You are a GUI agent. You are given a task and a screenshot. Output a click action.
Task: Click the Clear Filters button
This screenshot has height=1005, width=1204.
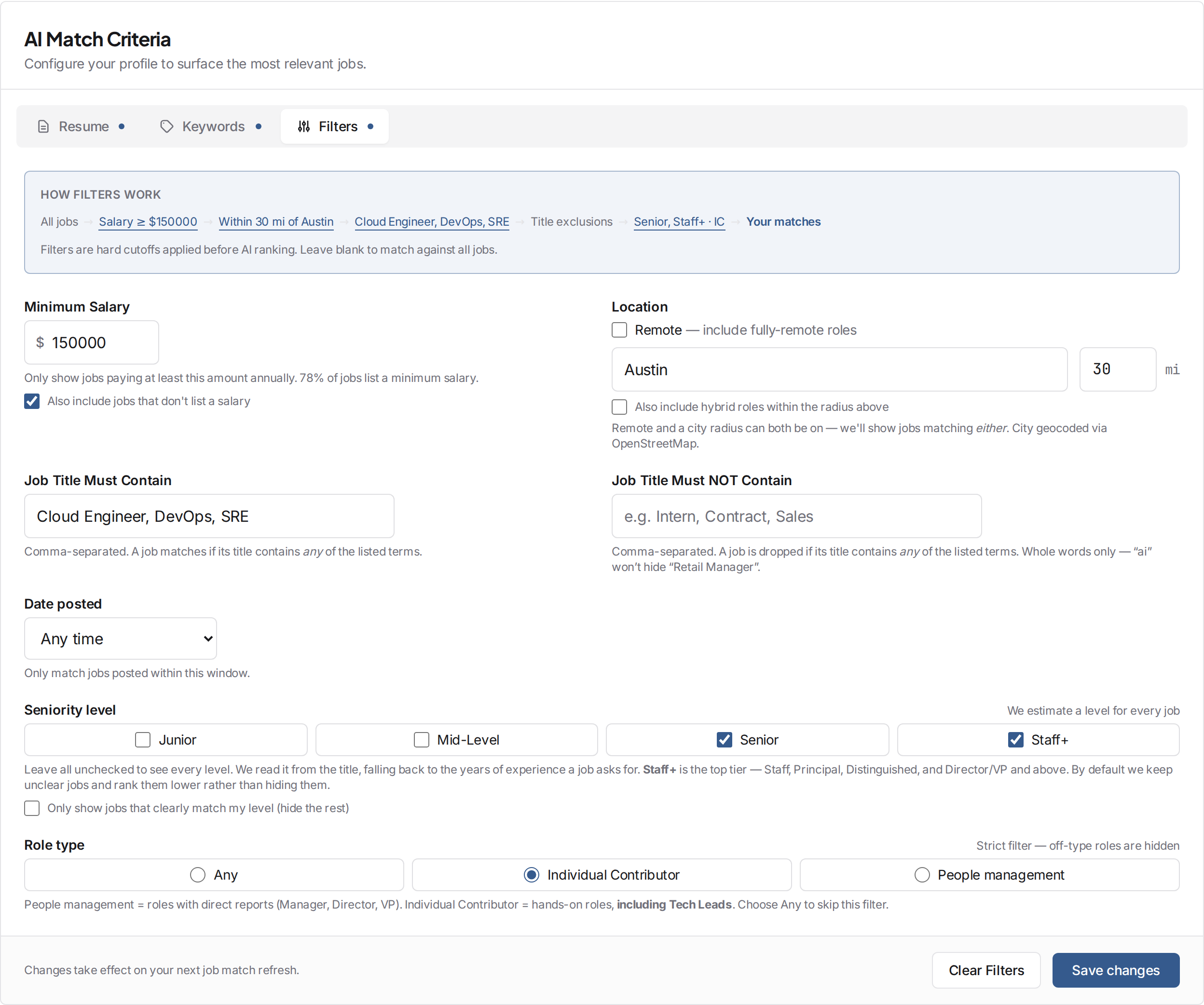pyautogui.click(x=986, y=971)
